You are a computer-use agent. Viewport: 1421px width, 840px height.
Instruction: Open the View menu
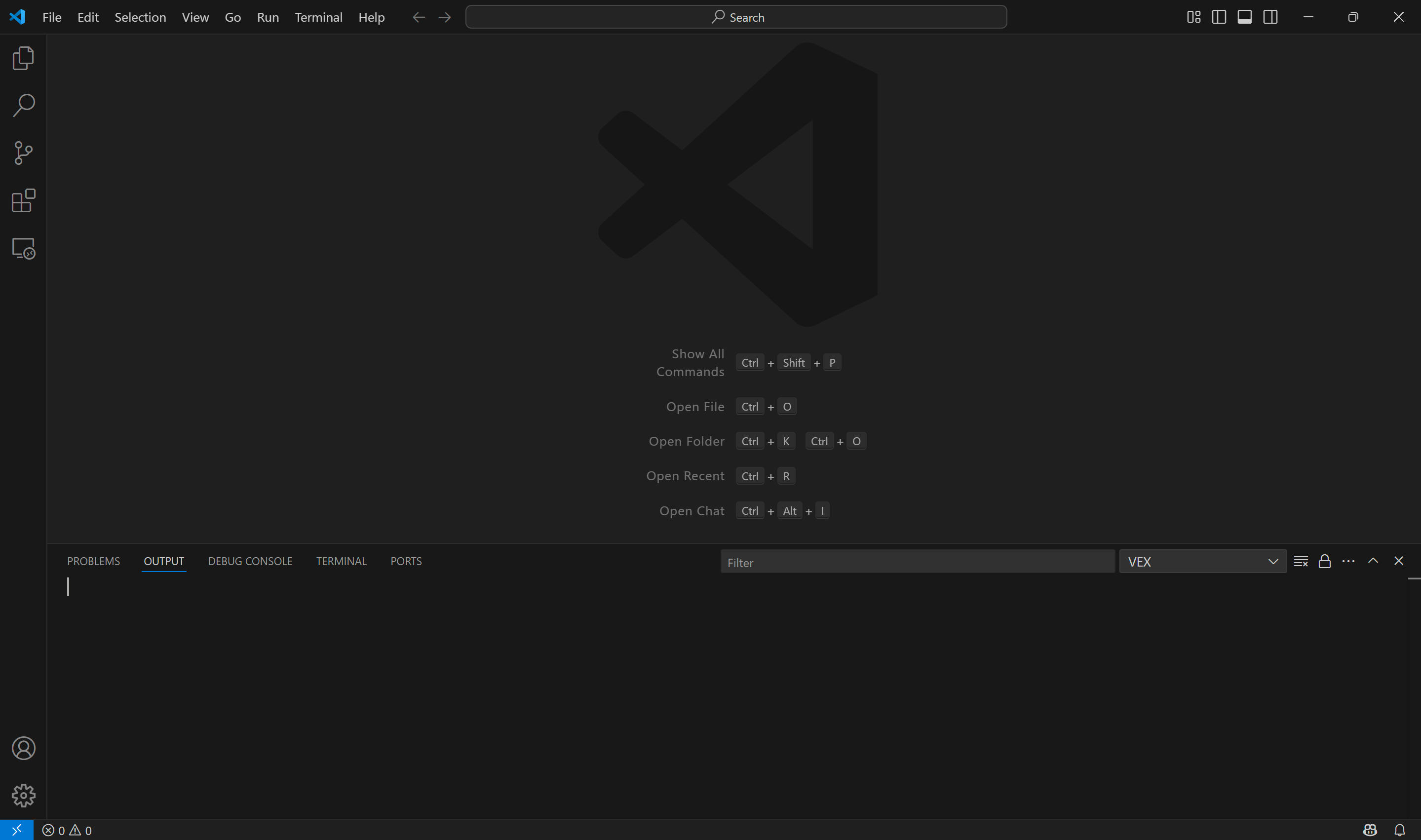pyautogui.click(x=195, y=17)
